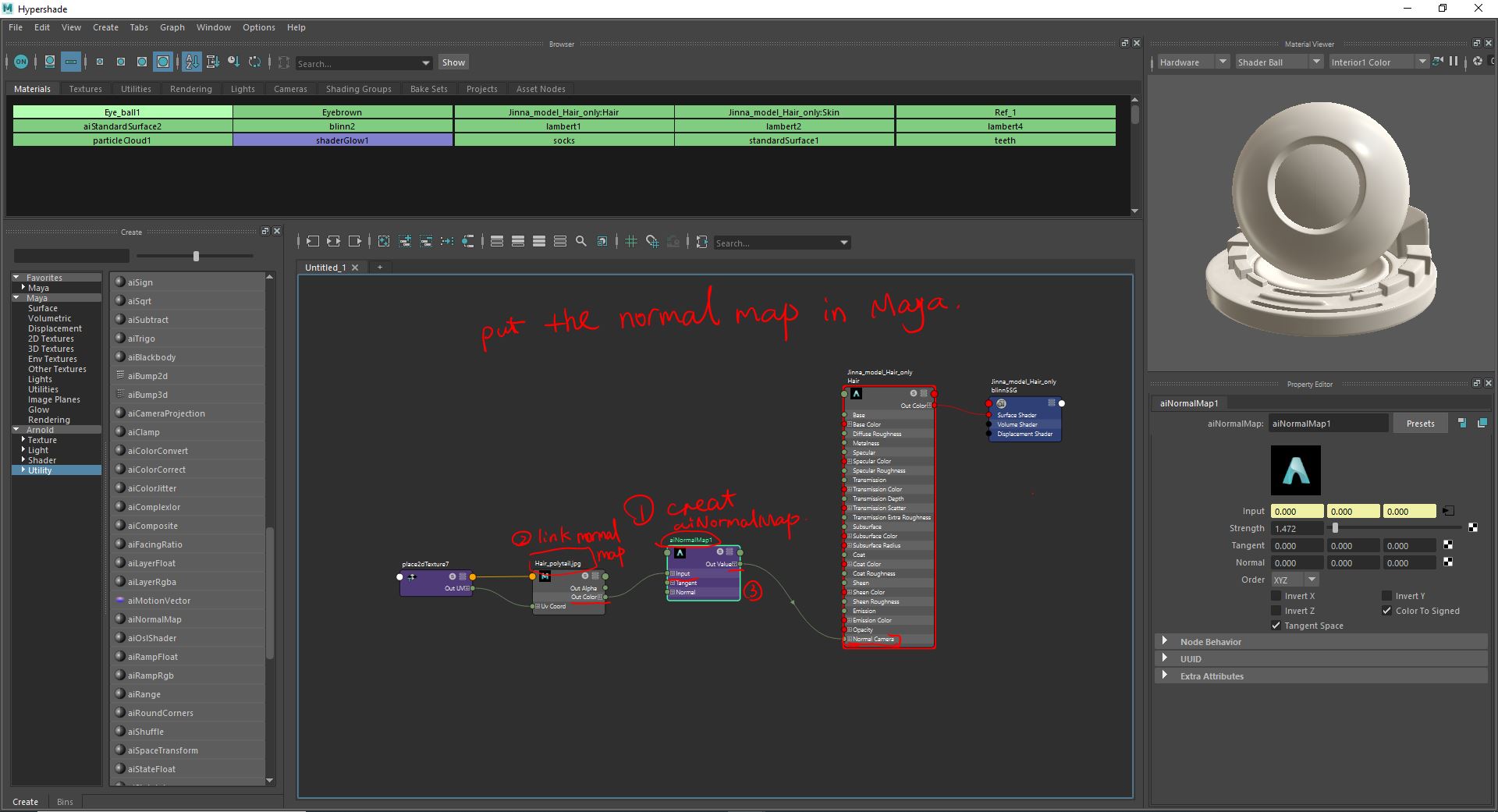Viewport: 1498px width, 812px height.
Task: Expand the Texture item under Arnold
Action: click(x=23, y=440)
